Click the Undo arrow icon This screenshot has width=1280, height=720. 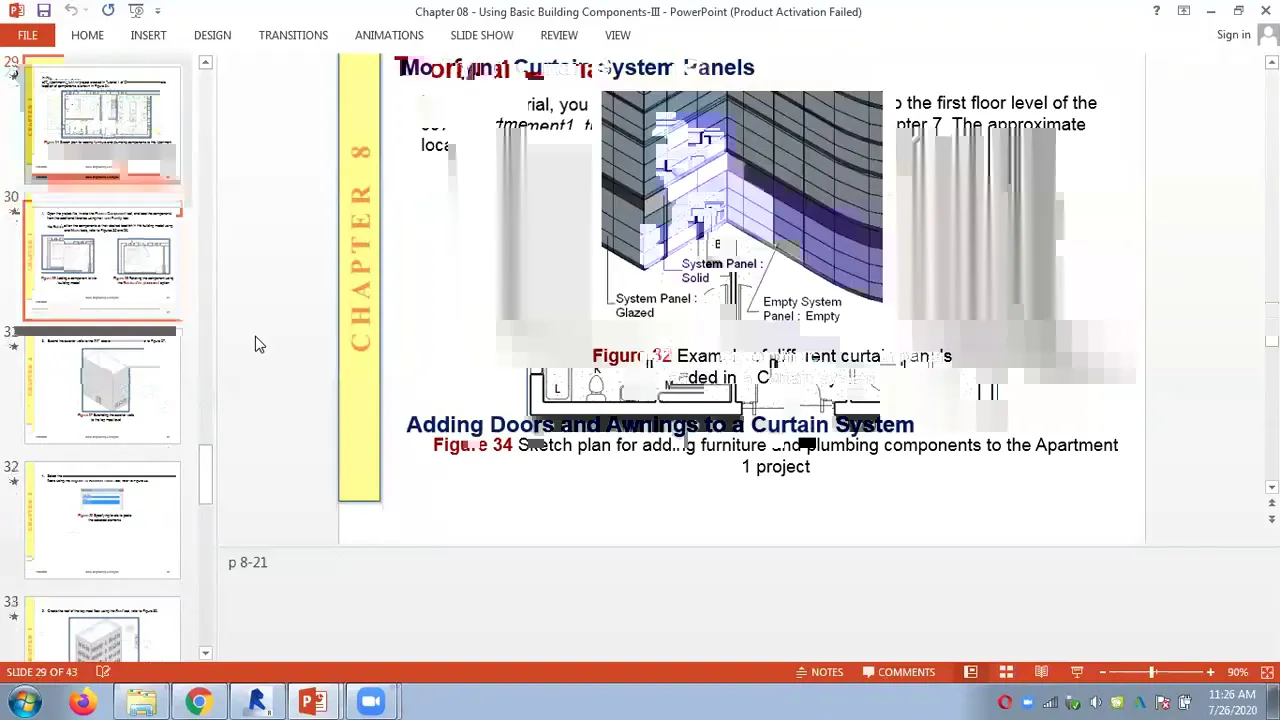point(70,11)
